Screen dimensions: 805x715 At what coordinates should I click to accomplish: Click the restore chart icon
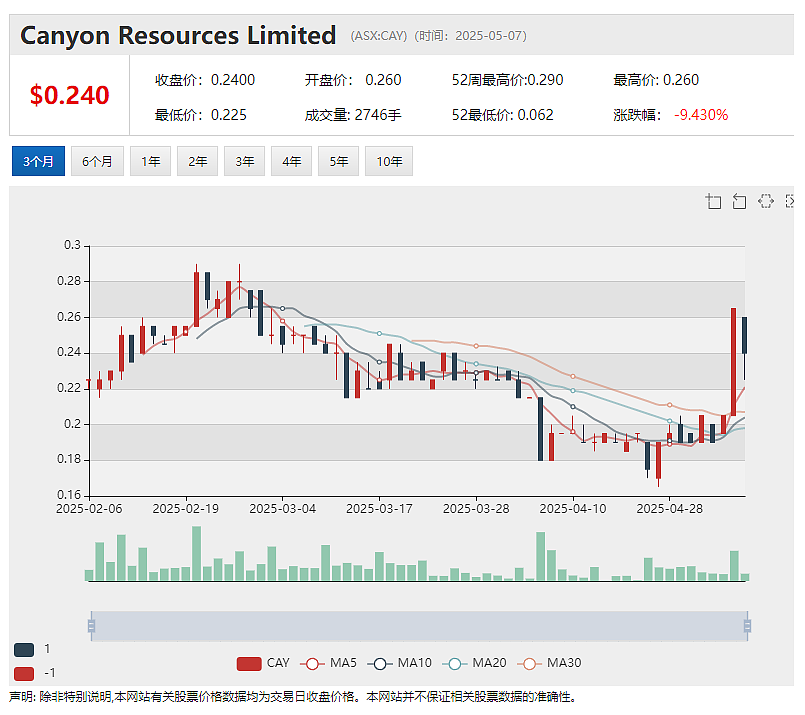765,201
